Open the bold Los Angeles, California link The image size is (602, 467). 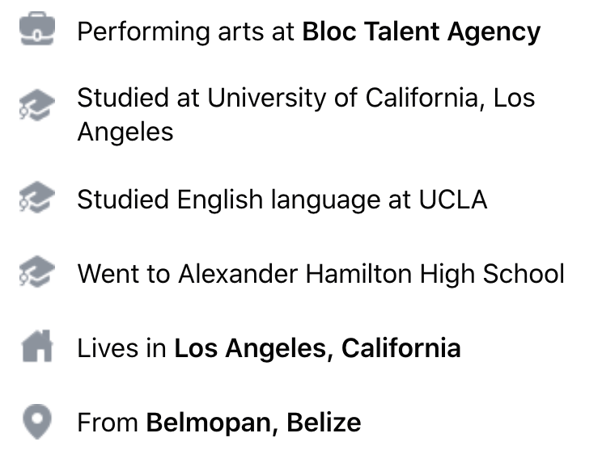(x=317, y=348)
